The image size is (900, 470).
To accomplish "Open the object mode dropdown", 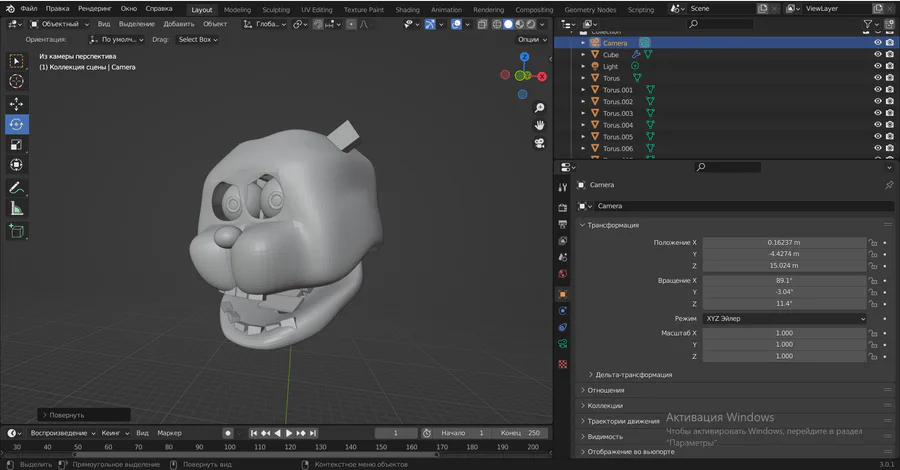I will coord(59,24).
